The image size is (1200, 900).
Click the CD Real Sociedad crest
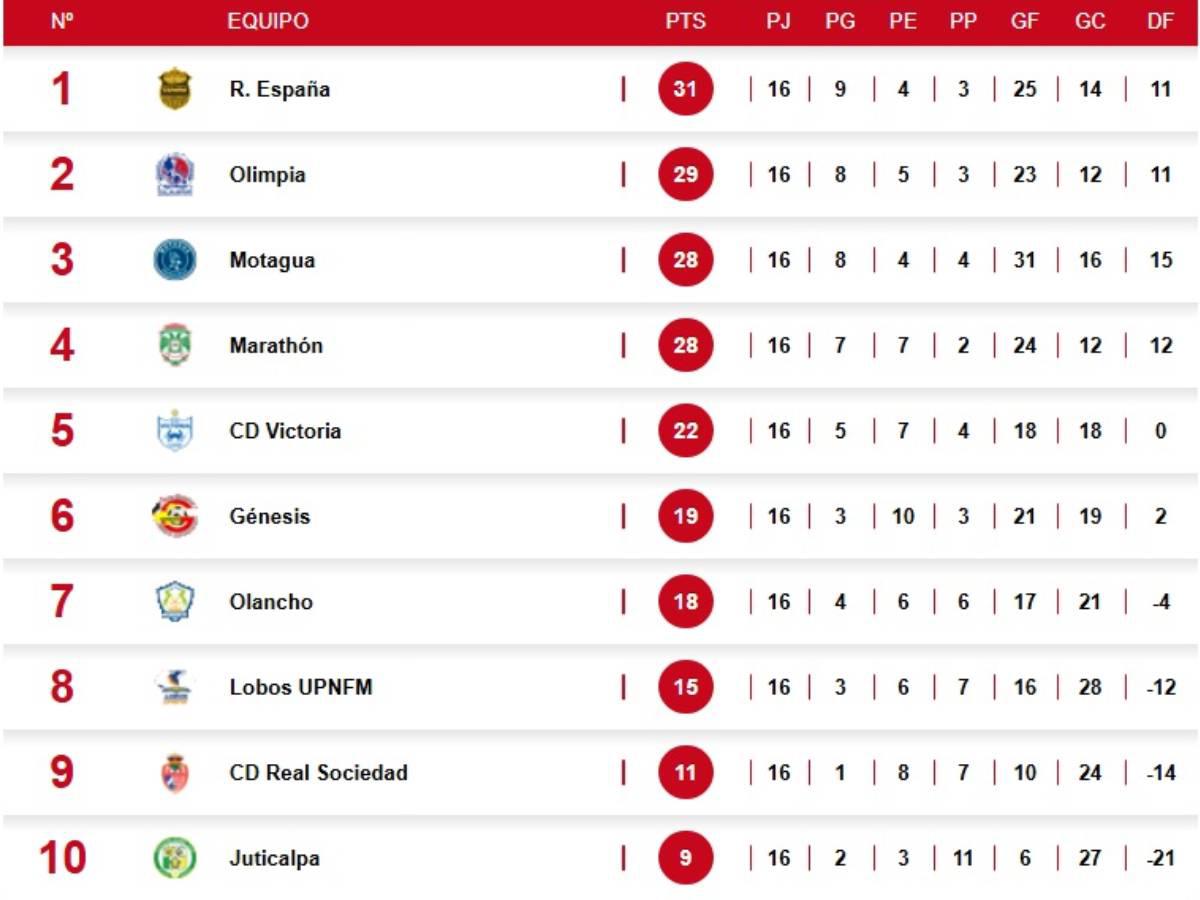(175, 773)
